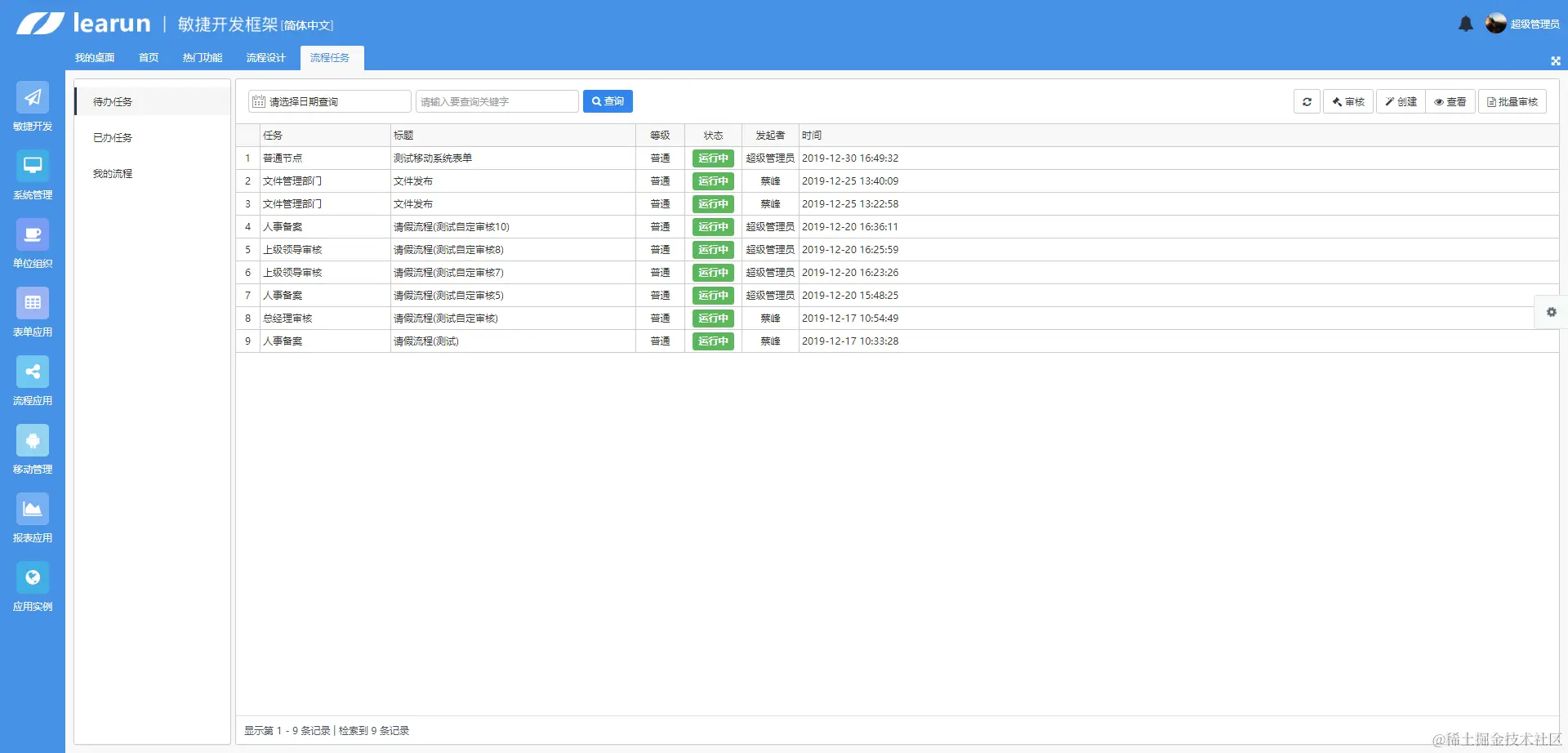Click the 审核 button
This screenshot has height=753, width=1568.
(x=1348, y=101)
